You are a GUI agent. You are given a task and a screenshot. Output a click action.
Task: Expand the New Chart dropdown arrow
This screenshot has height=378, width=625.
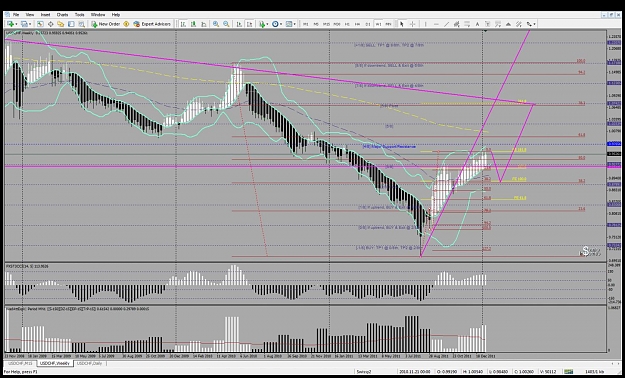click(16, 24)
